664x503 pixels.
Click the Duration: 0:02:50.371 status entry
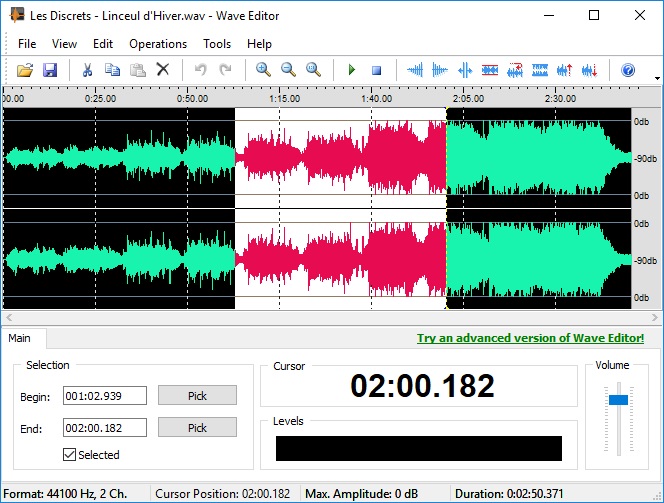pos(509,494)
